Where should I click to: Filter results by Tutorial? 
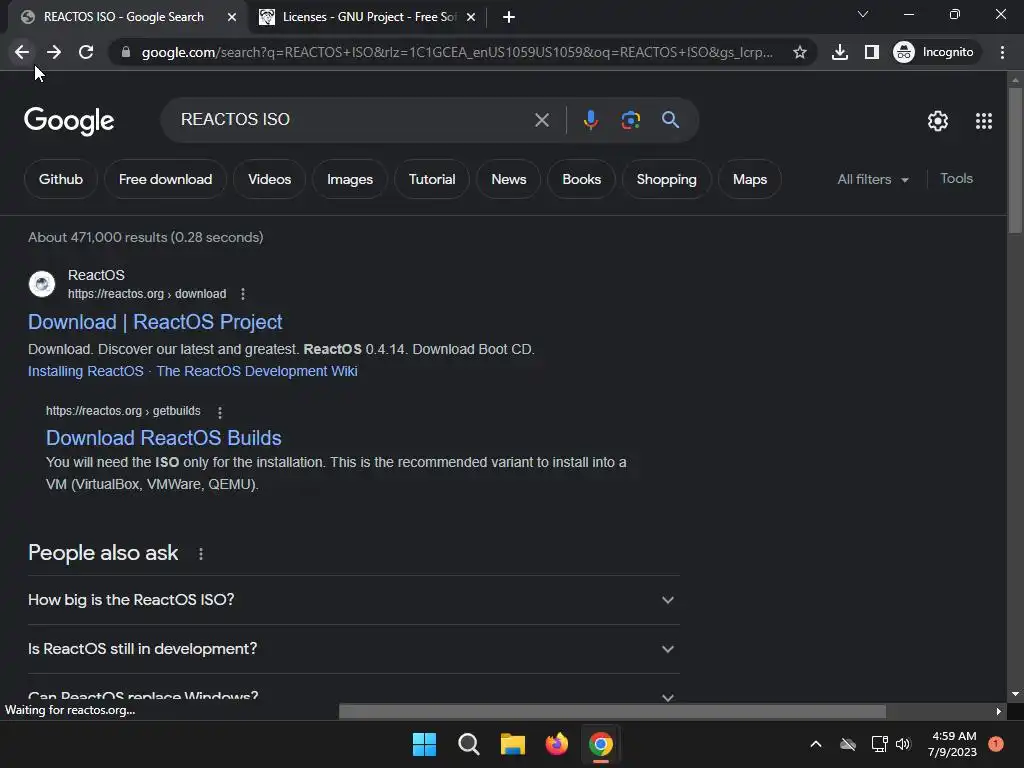click(x=432, y=180)
